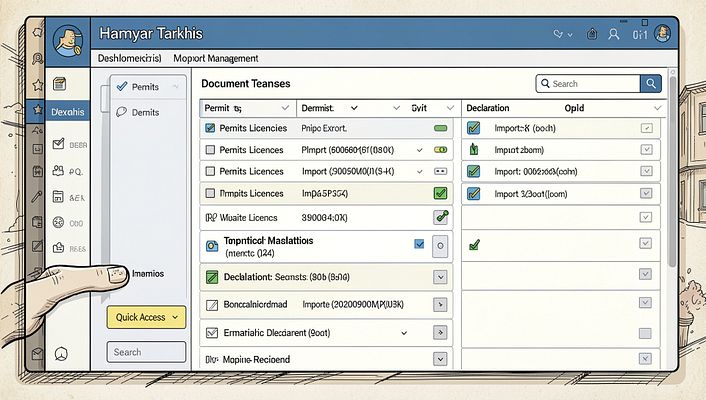Open the people icon labeled PQ
706x400 pixels.
point(59,171)
